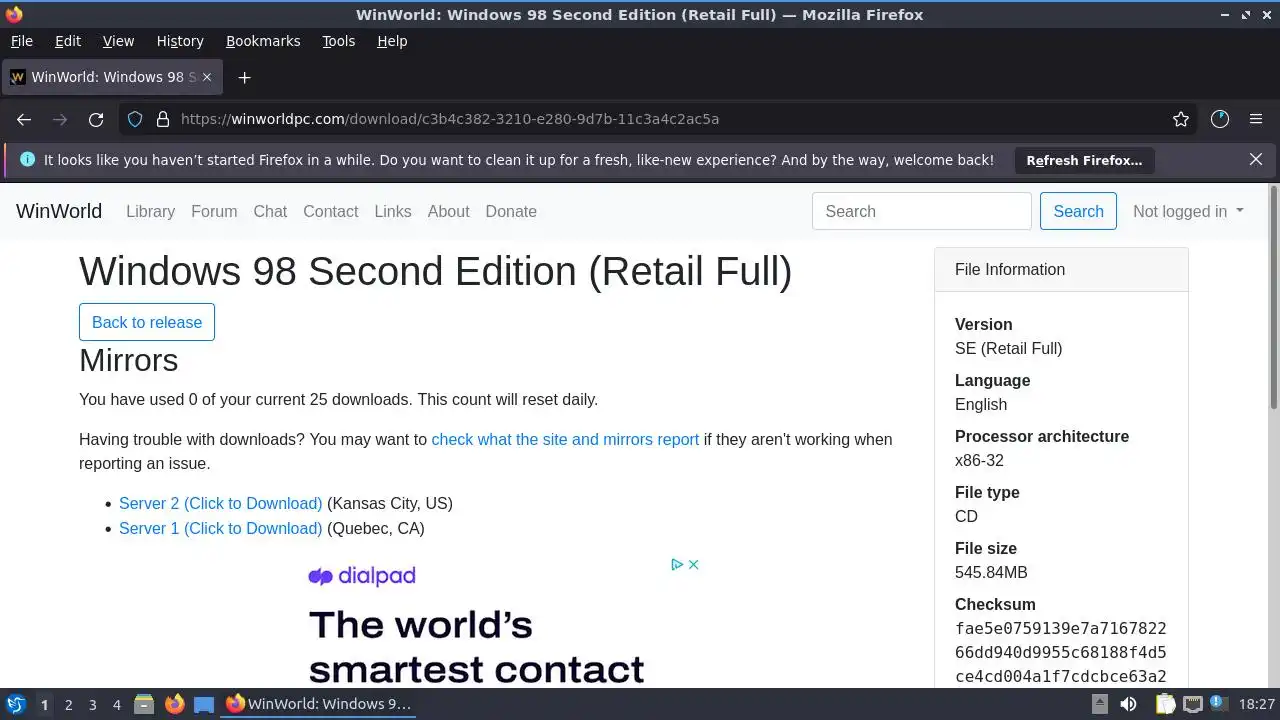Launch Firefox from the taskbar quick-launch icon

[174, 704]
